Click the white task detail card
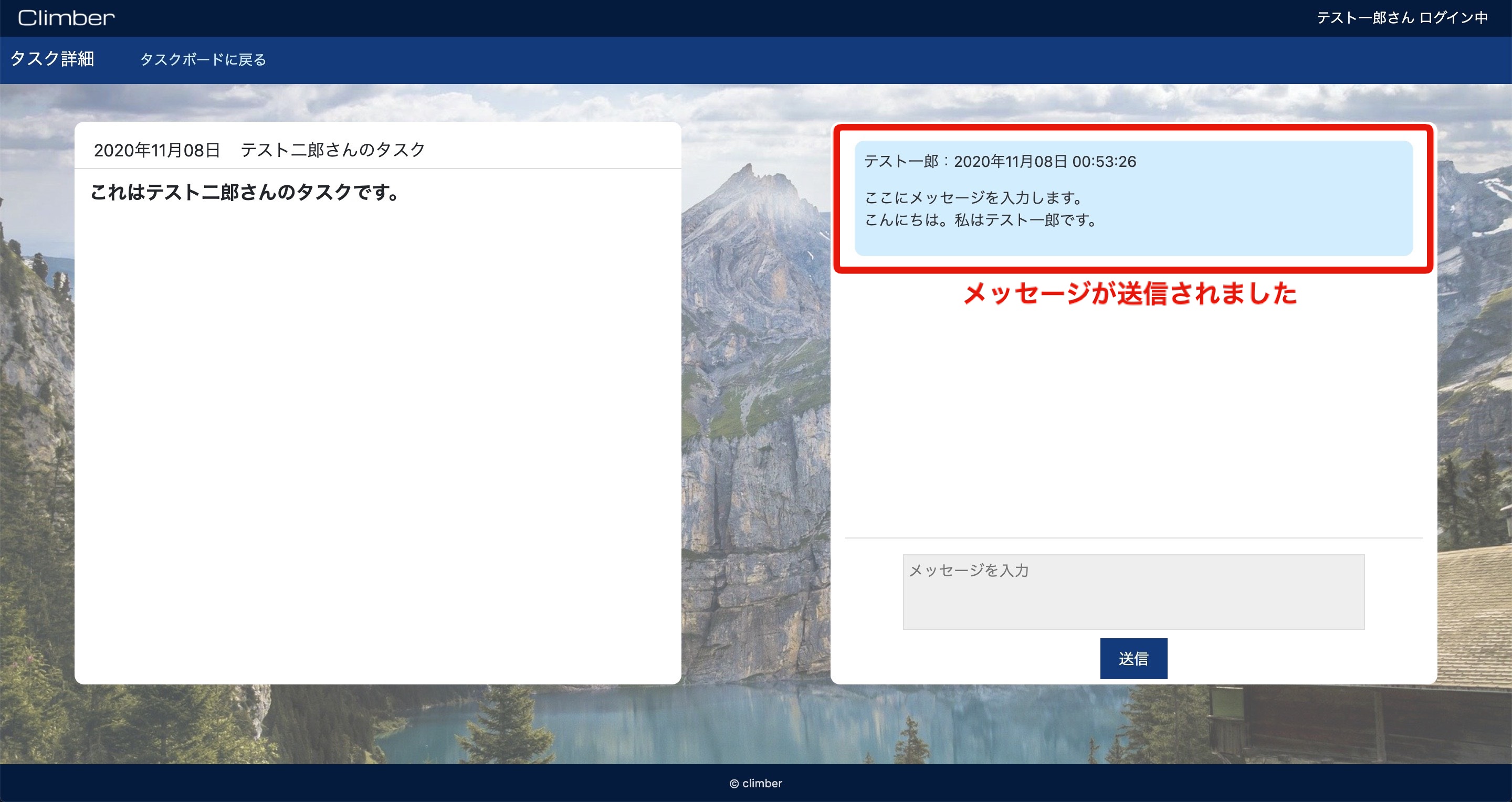The image size is (1512, 802). pyautogui.click(x=379, y=410)
